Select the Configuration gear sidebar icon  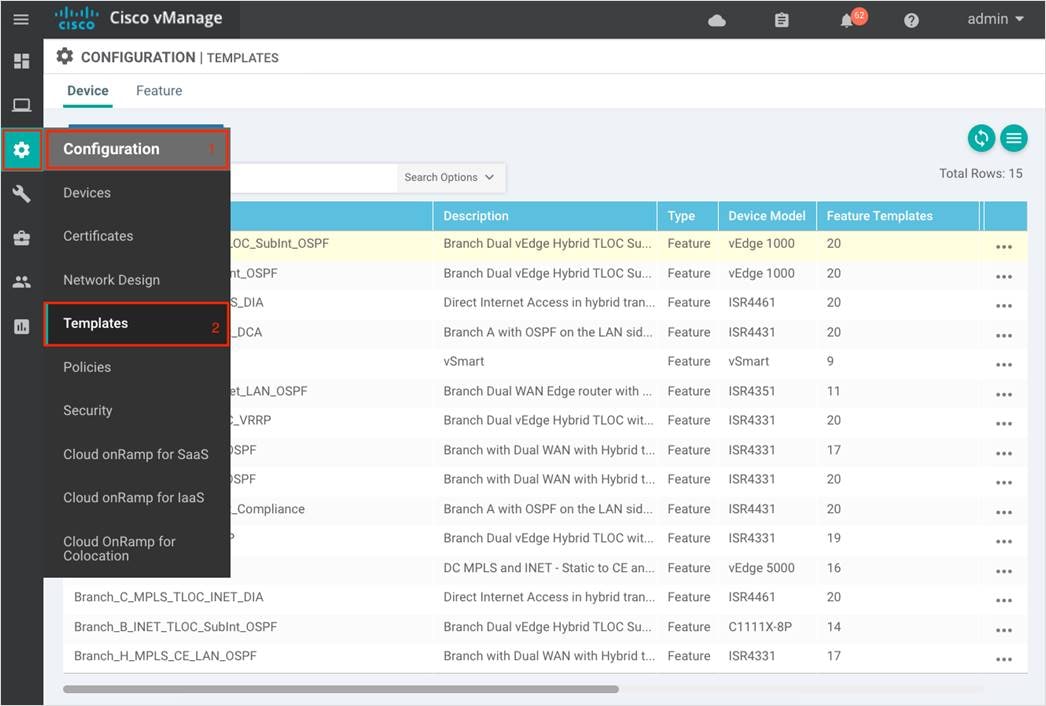coord(21,149)
